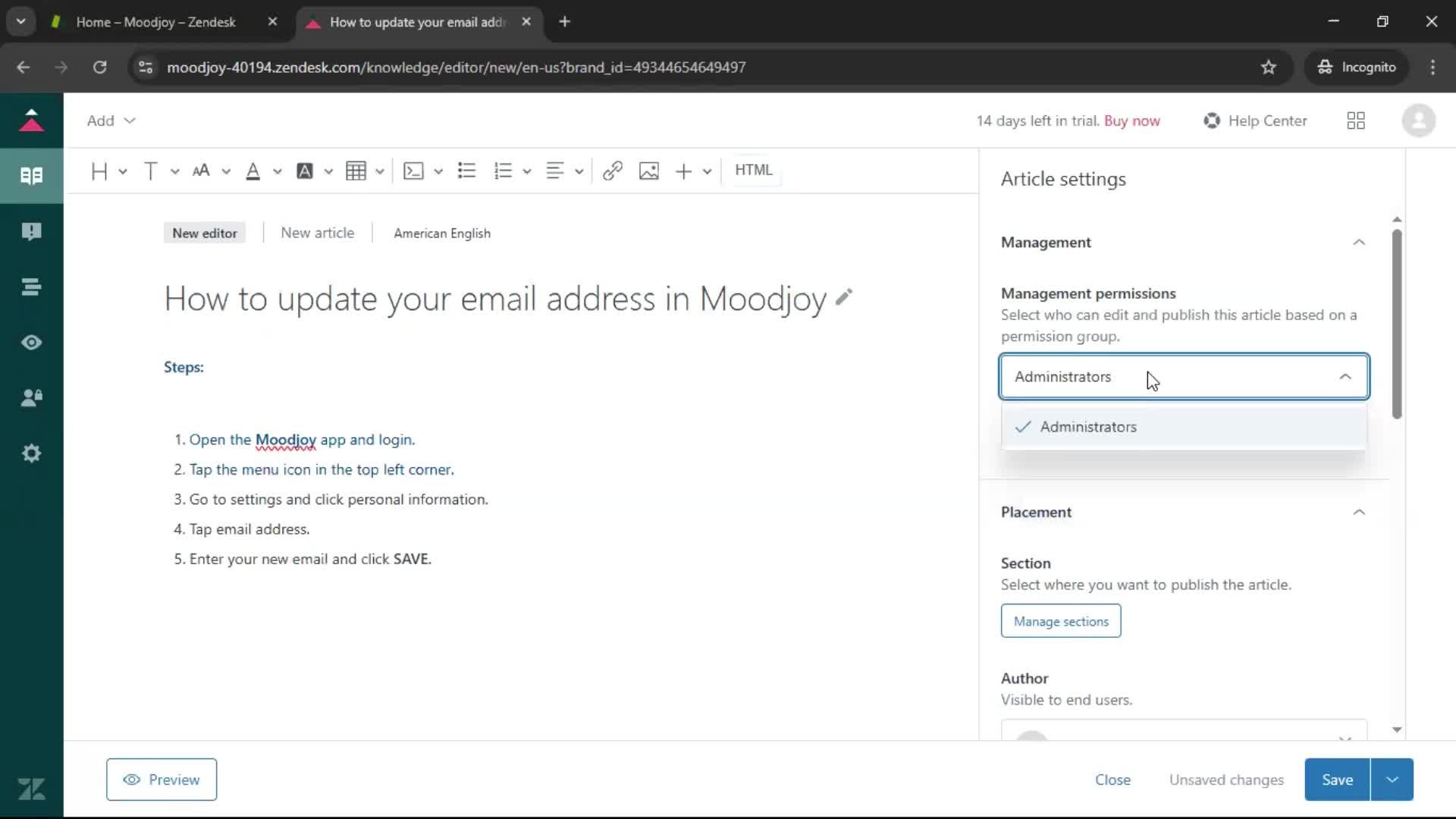Open the user profile avatar
Screen dimensions: 1456x819
(x=1419, y=121)
